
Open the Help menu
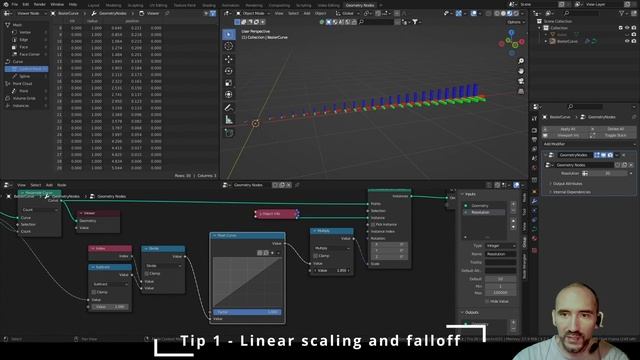coord(73,4)
